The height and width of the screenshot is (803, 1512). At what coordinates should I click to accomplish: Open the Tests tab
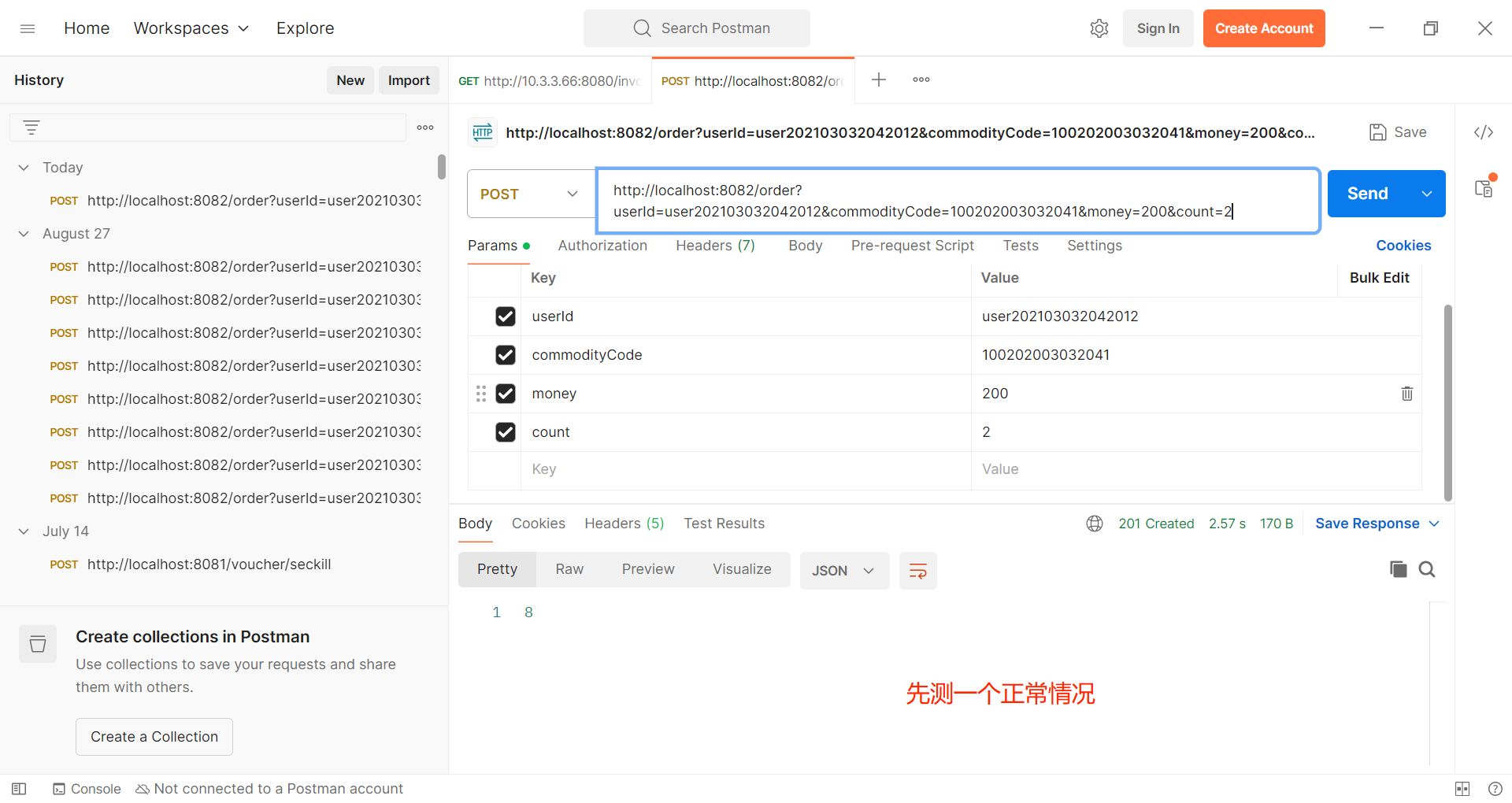(x=1021, y=246)
